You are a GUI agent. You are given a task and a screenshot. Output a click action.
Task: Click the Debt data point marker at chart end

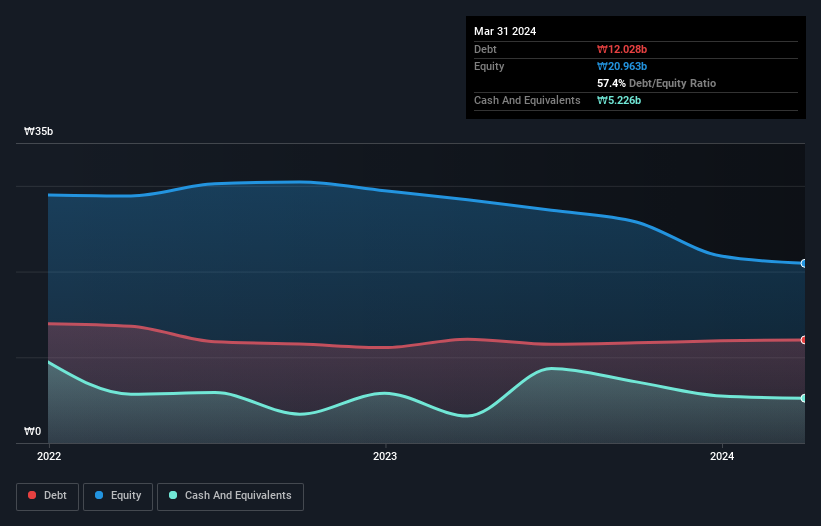(804, 340)
